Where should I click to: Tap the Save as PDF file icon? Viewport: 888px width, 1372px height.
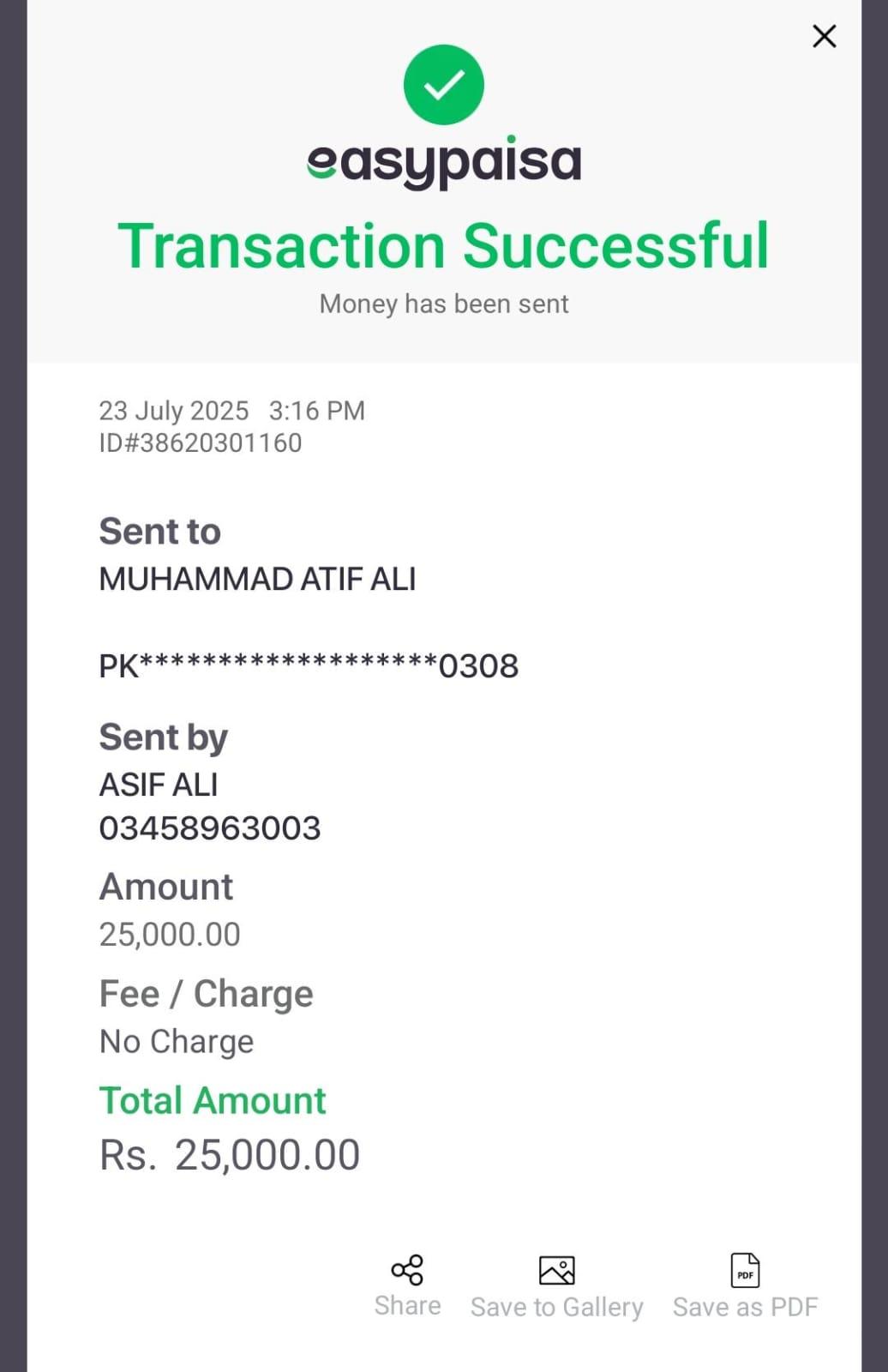tap(745, 1270)
